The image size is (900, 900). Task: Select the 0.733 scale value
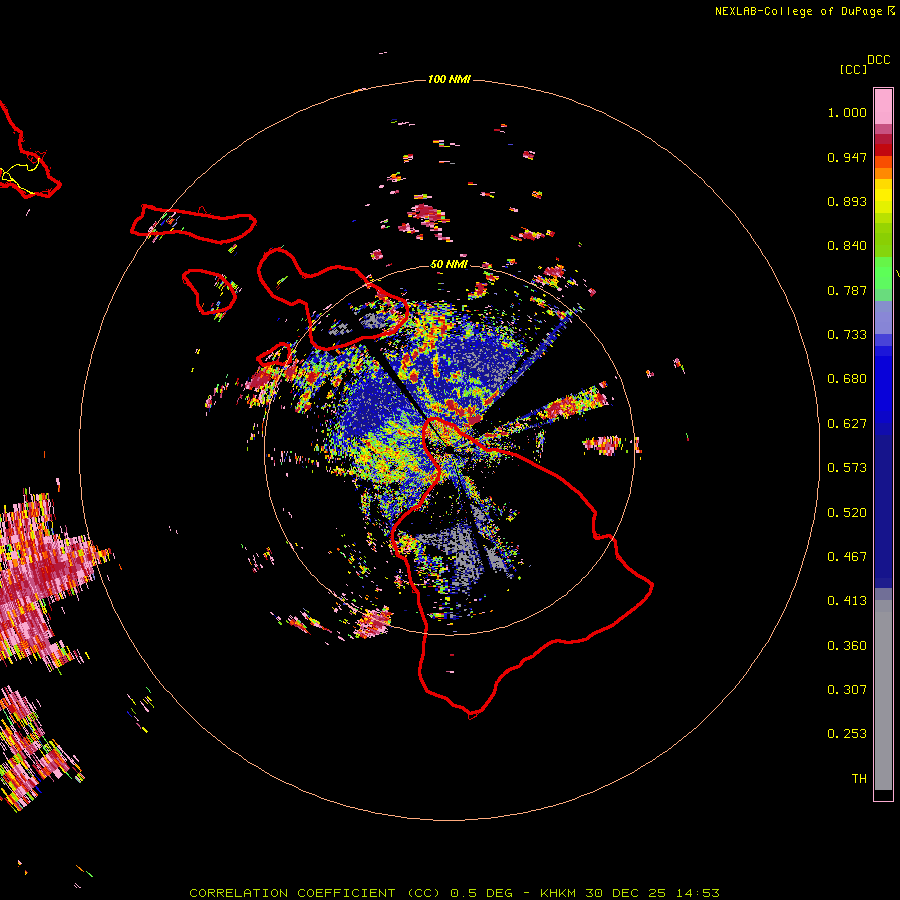pyautogui.click(x=847, y=335)
